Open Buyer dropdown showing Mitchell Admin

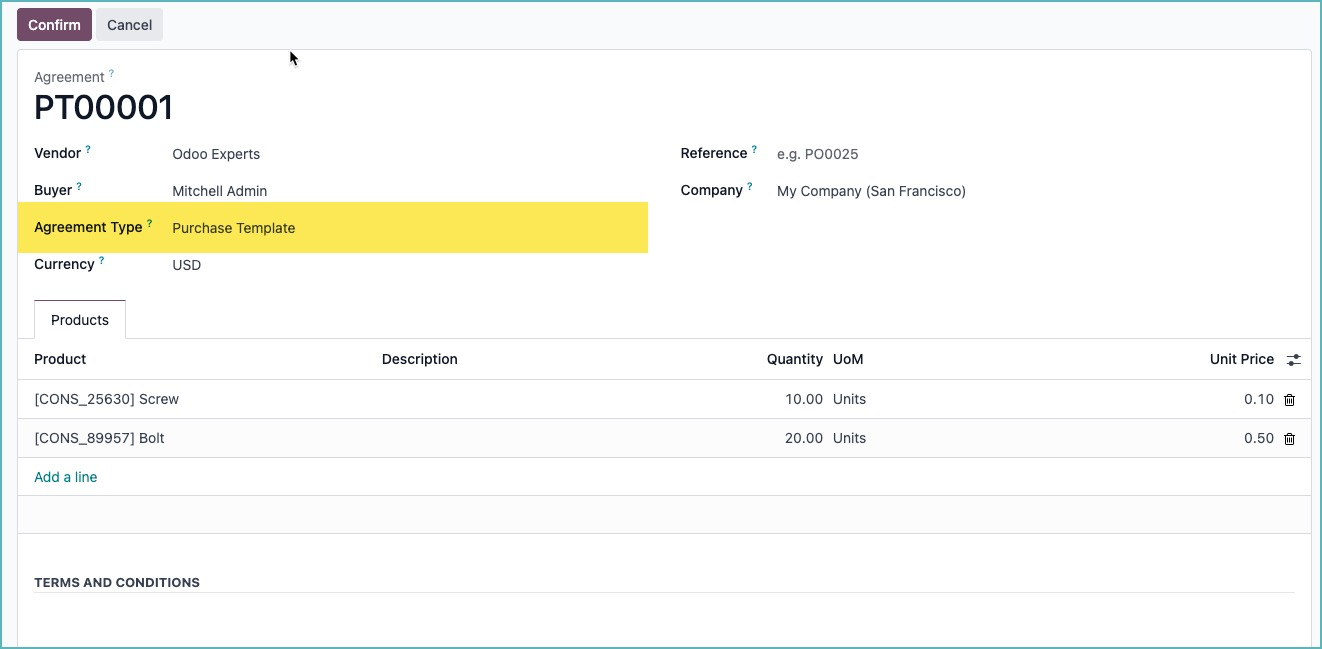(400, 192)
